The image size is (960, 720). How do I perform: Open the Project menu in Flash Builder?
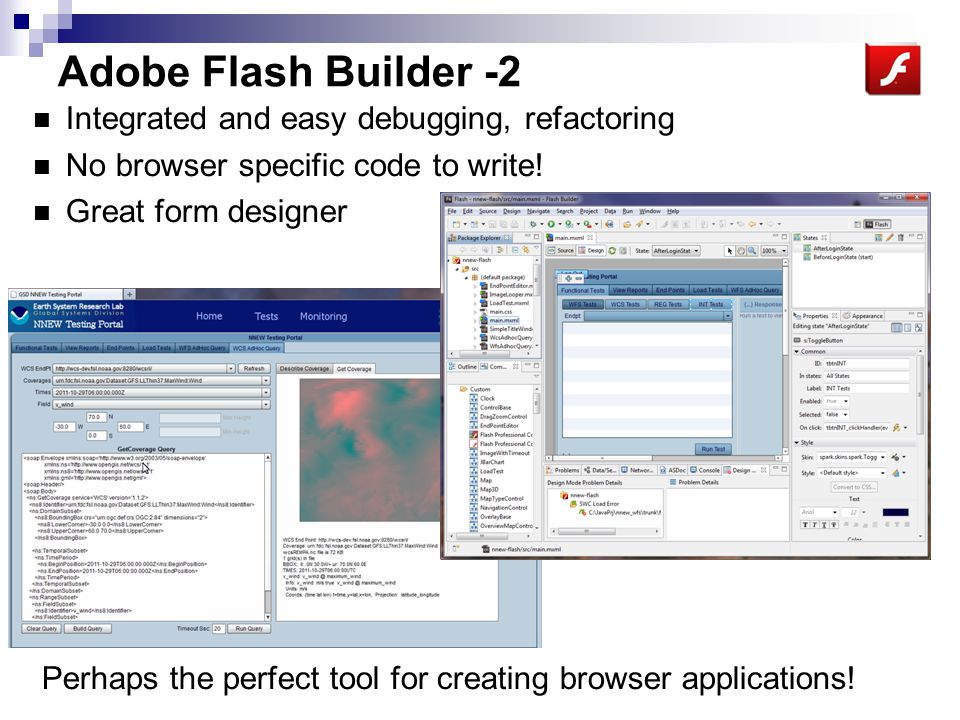(x=588, y=211)
